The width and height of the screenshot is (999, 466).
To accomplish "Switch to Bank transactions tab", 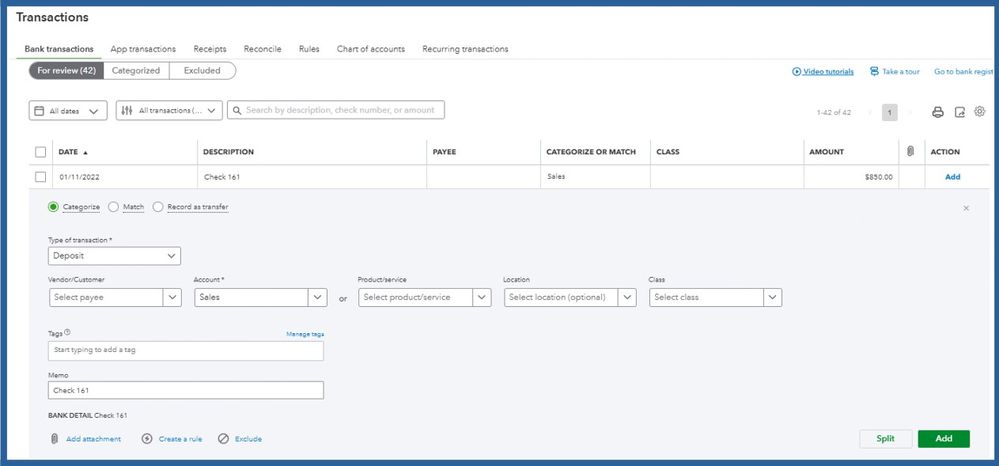I will [x=59, y=49].
